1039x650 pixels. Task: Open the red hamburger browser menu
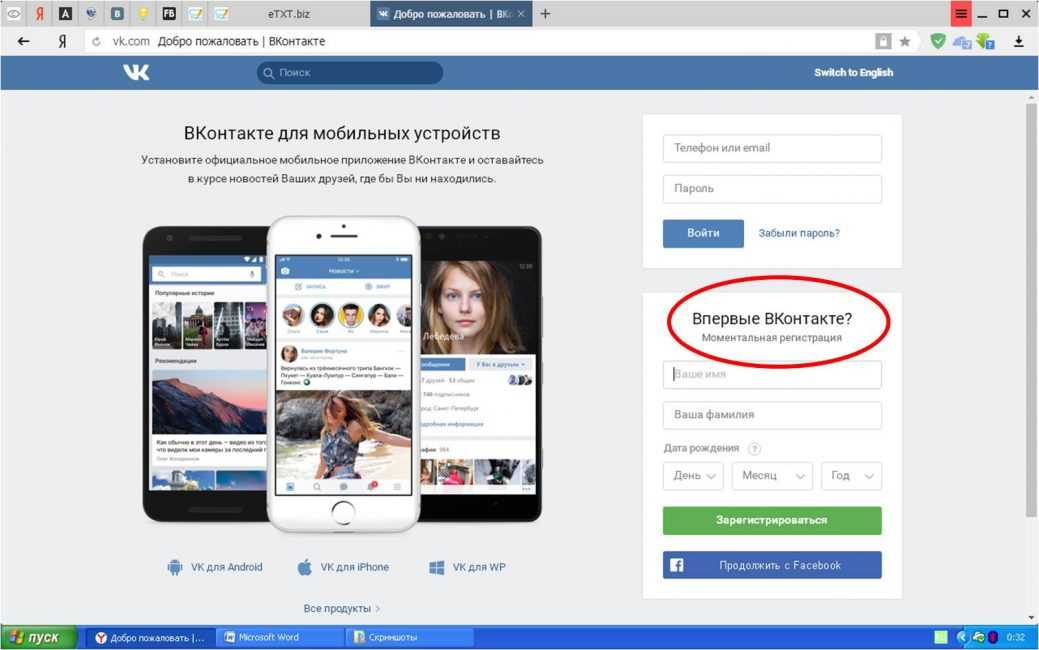coord(961,14)
